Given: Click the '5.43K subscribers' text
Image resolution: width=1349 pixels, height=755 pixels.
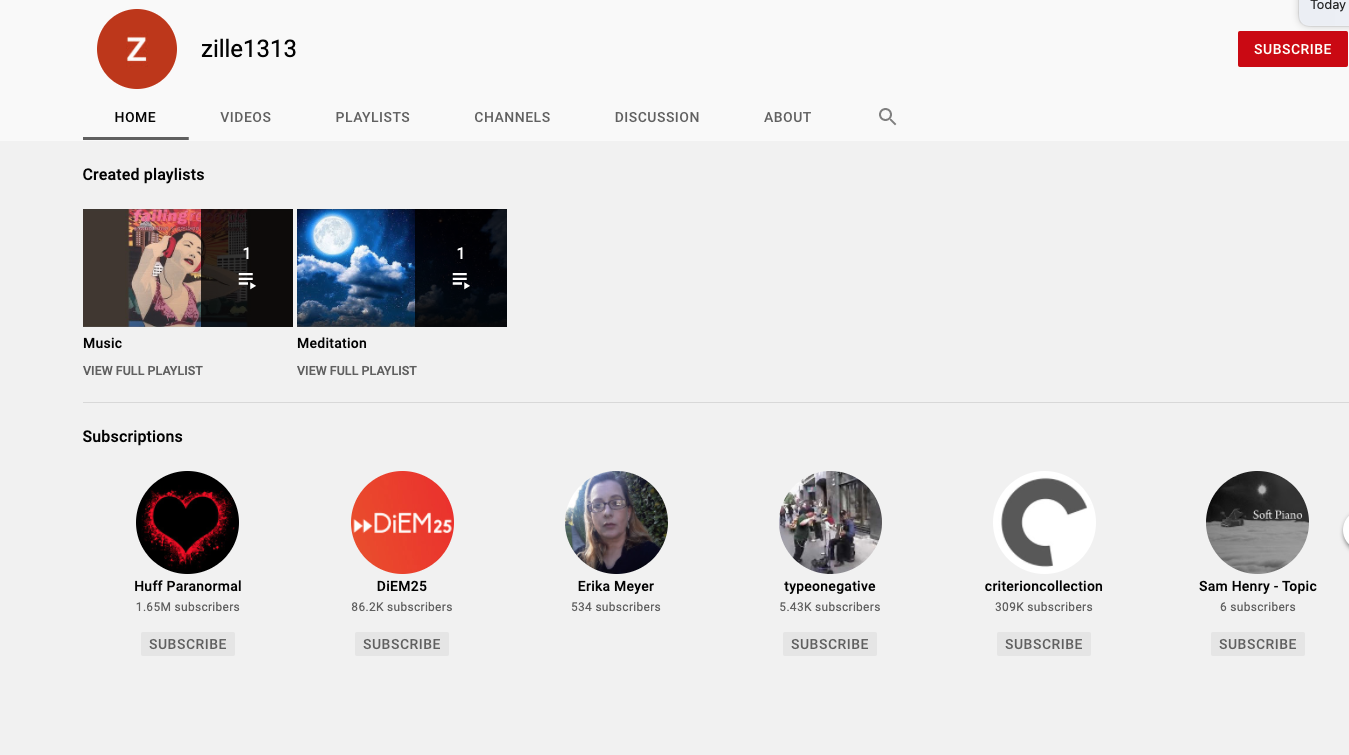Looking at the screenshot, I should [x=830, y=607].
